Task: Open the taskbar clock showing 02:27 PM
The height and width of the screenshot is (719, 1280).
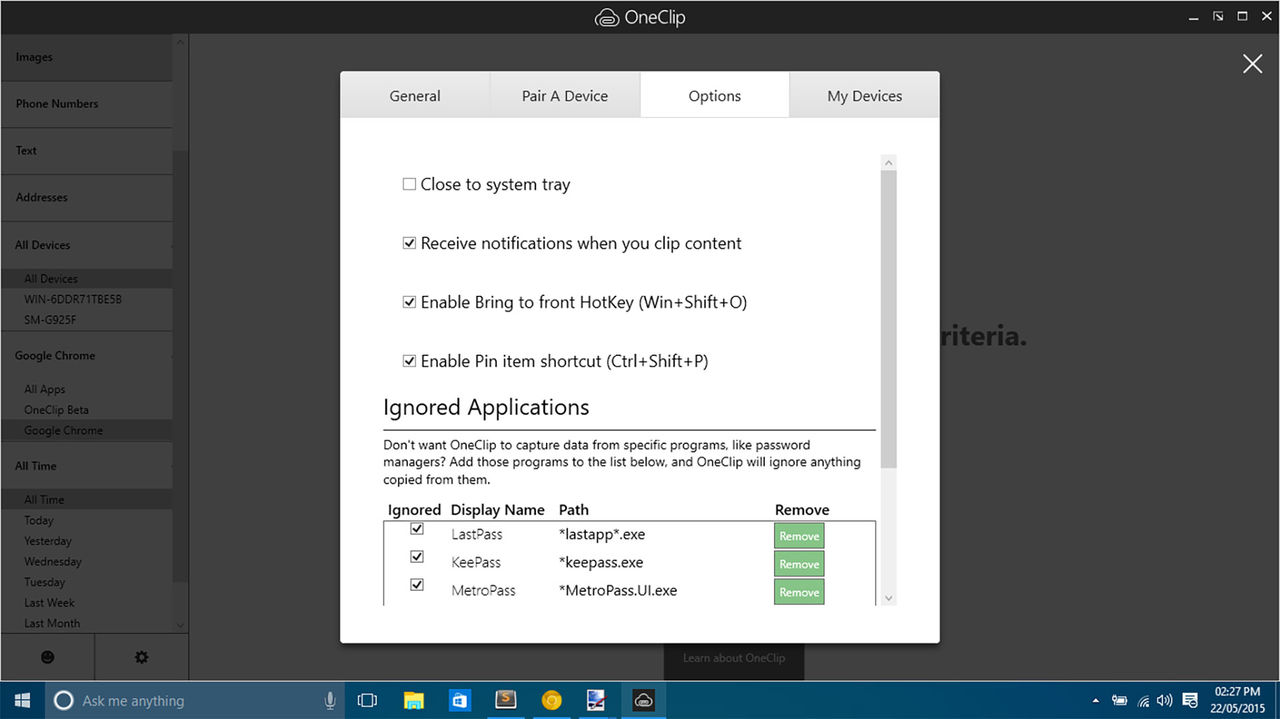Action: click(1238, 701)
